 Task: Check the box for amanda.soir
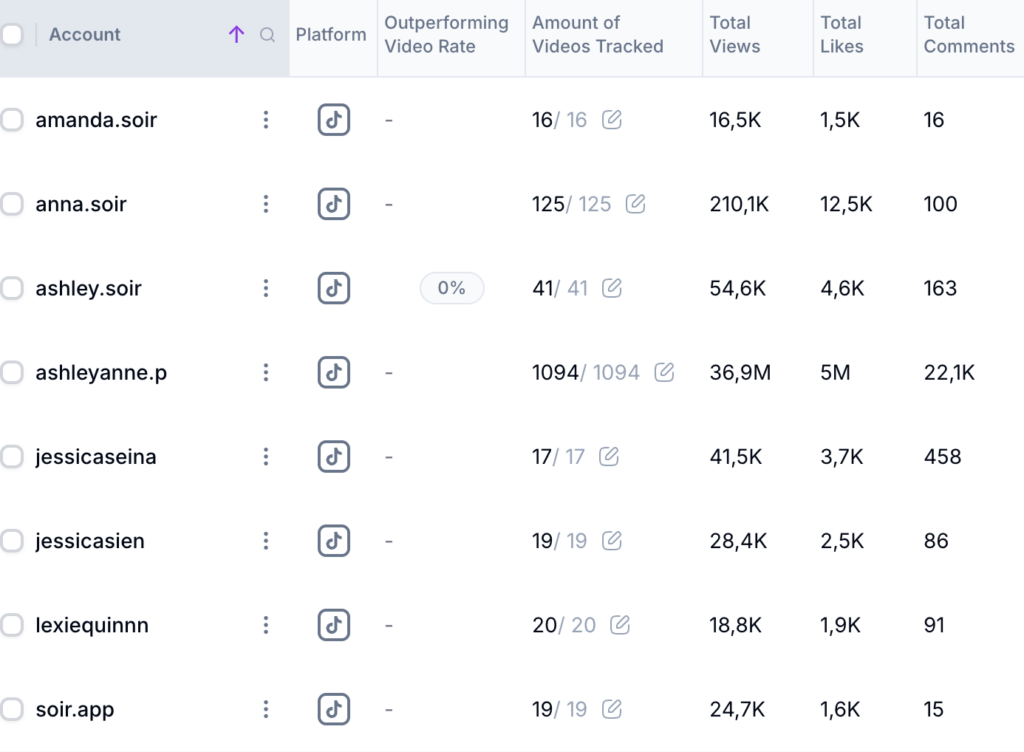12,120
